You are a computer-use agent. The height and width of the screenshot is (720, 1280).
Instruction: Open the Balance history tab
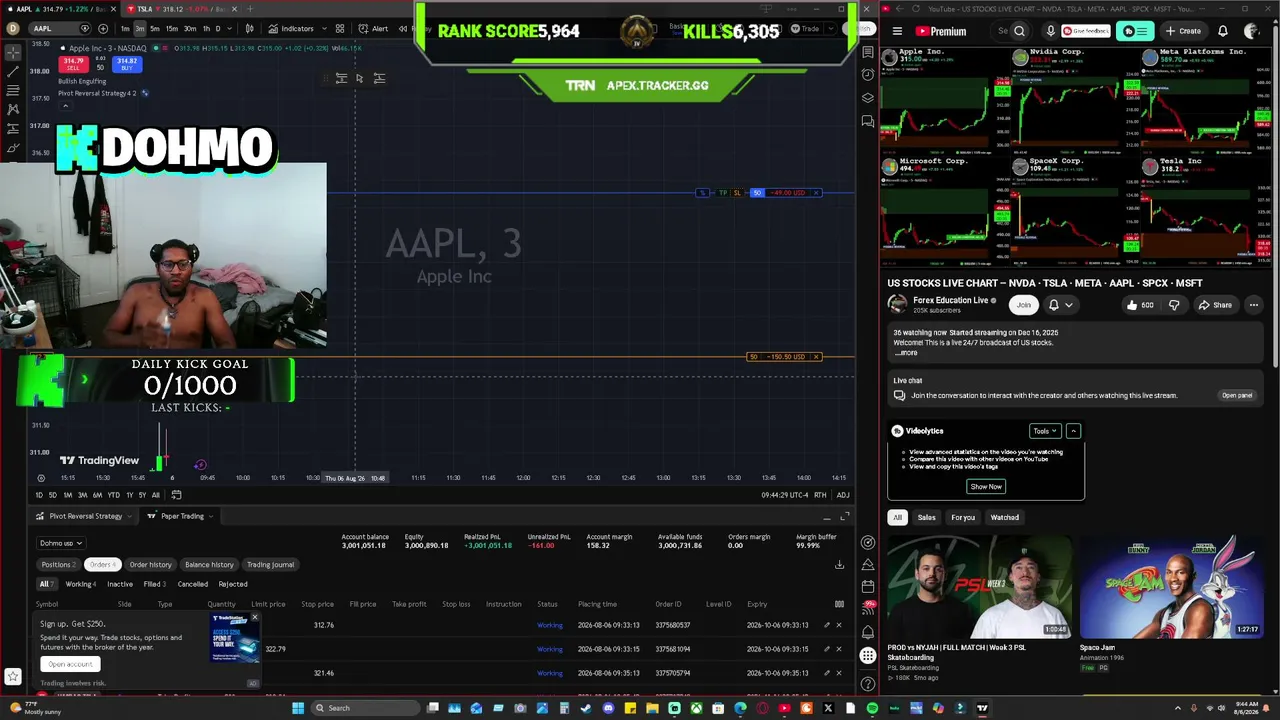coord(209,565)
